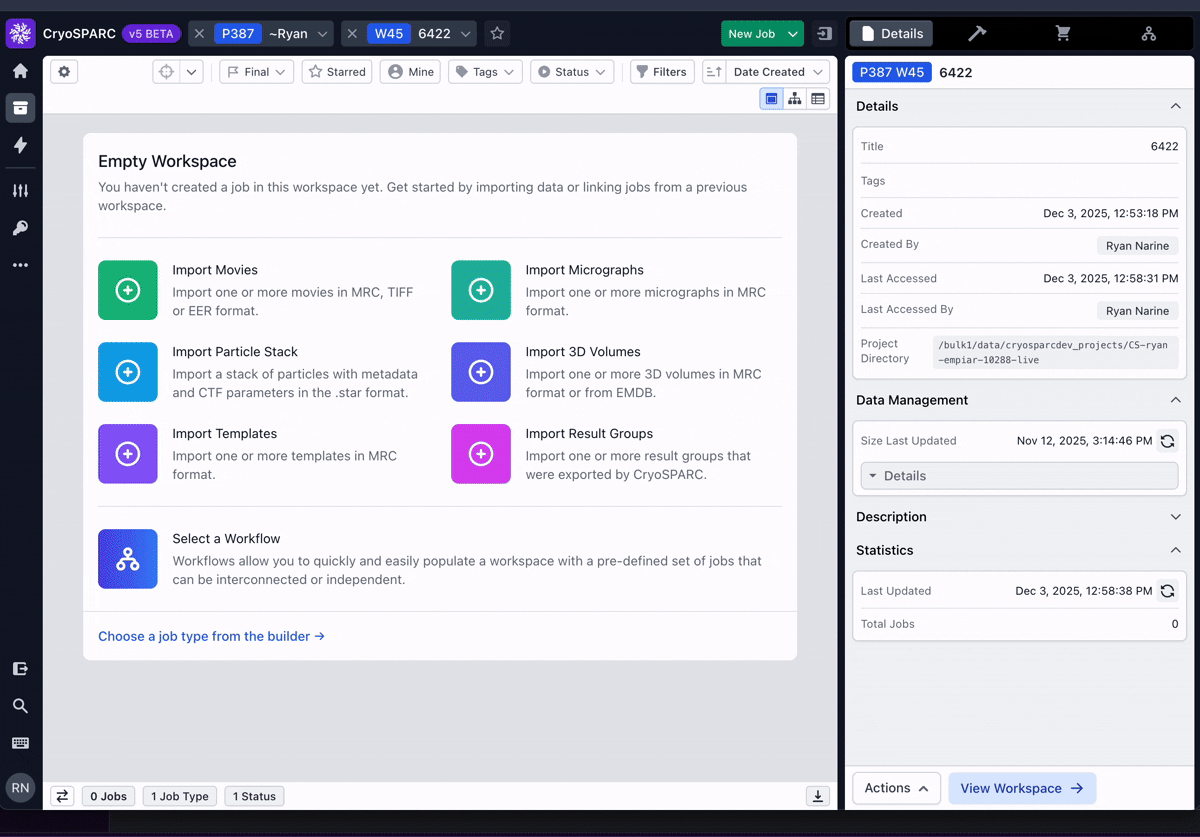Refresh the Size Last Updated value
The width and height of the screenshot is (1200, 837).
[1167, 441]
